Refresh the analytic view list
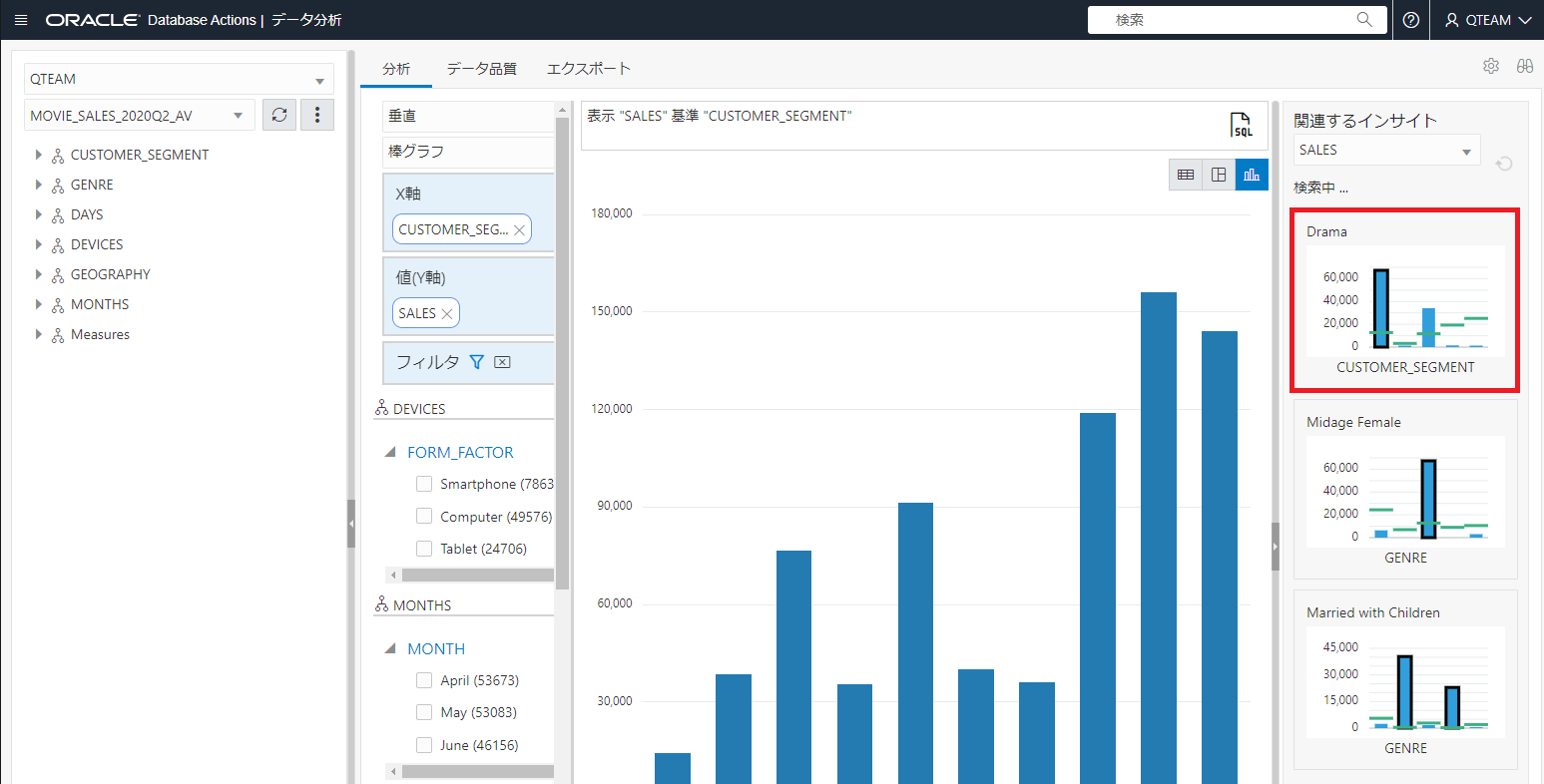Viewport: 1544px width, 784px height. (x=279, y=116)
